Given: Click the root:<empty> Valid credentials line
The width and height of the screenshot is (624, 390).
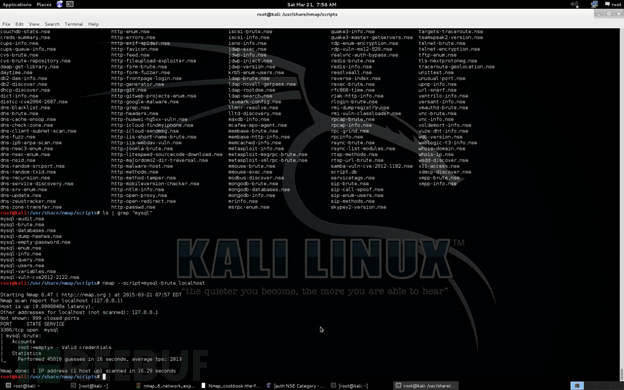Looking at the screenshot, I should click(64, 347).
